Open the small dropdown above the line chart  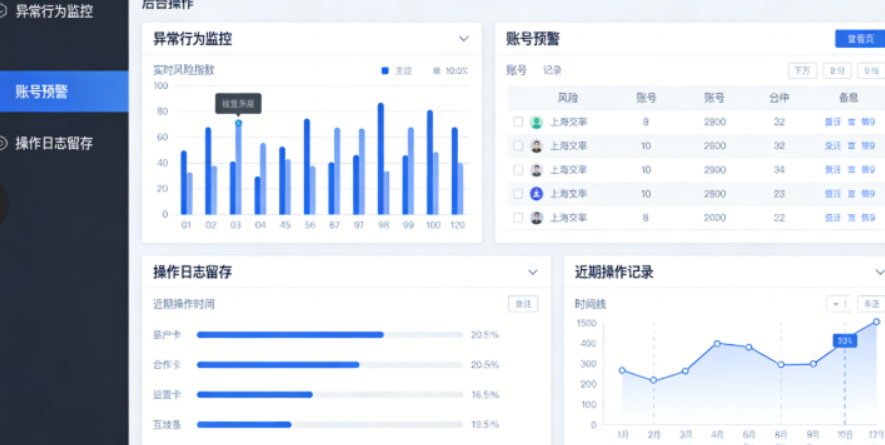click(838, 303)
